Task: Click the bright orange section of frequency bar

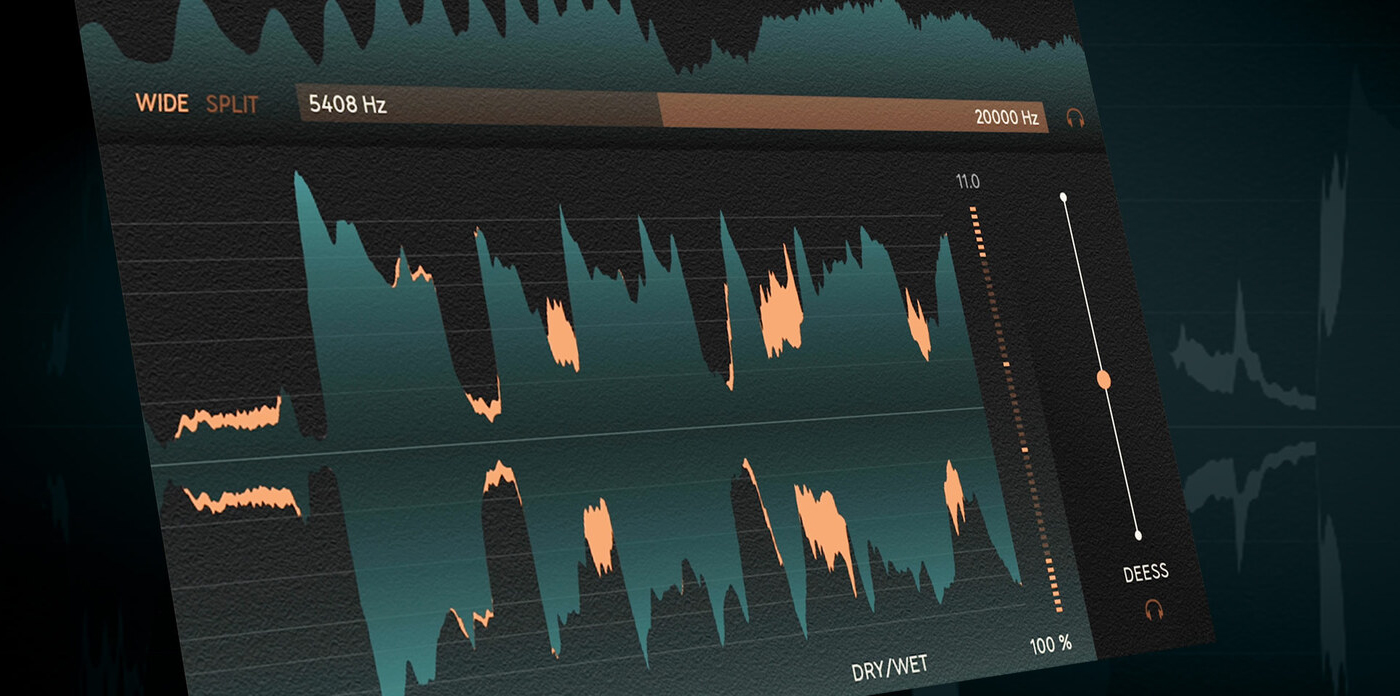Action: [855, 115]
